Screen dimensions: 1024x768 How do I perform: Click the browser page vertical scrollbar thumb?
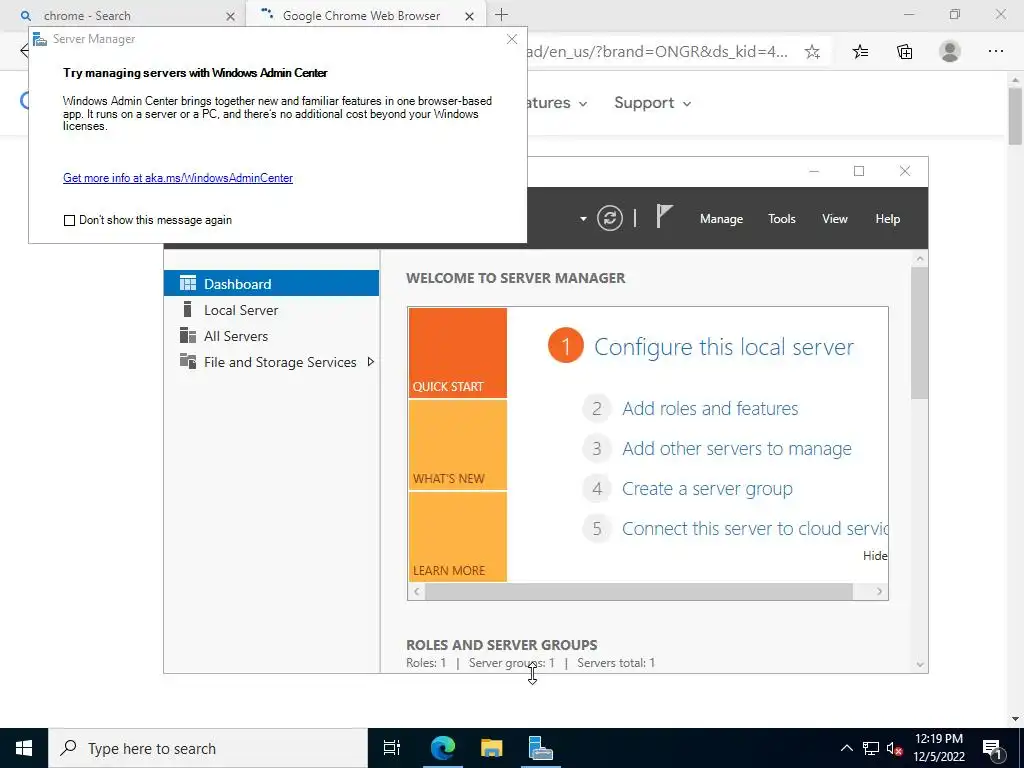[x=1015, y=116]
